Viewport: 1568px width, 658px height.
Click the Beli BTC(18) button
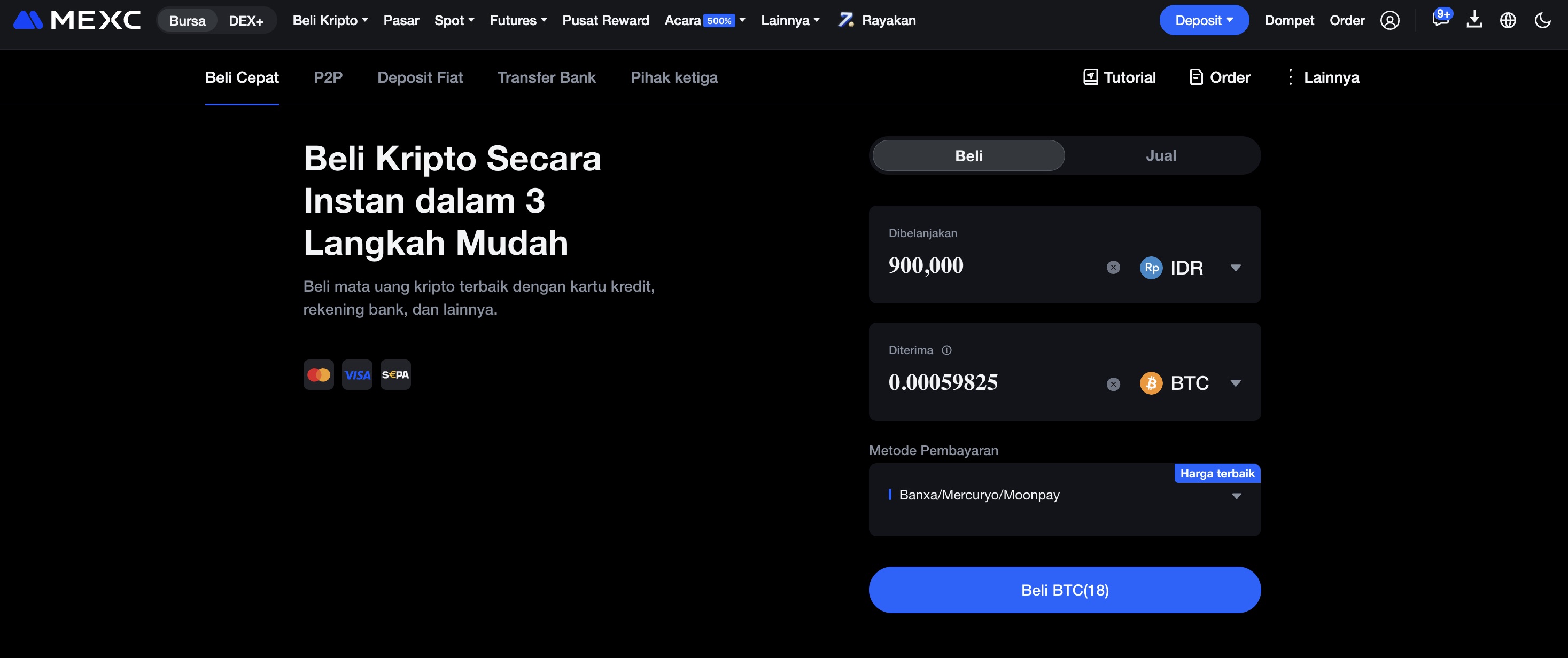point(1065,589)
